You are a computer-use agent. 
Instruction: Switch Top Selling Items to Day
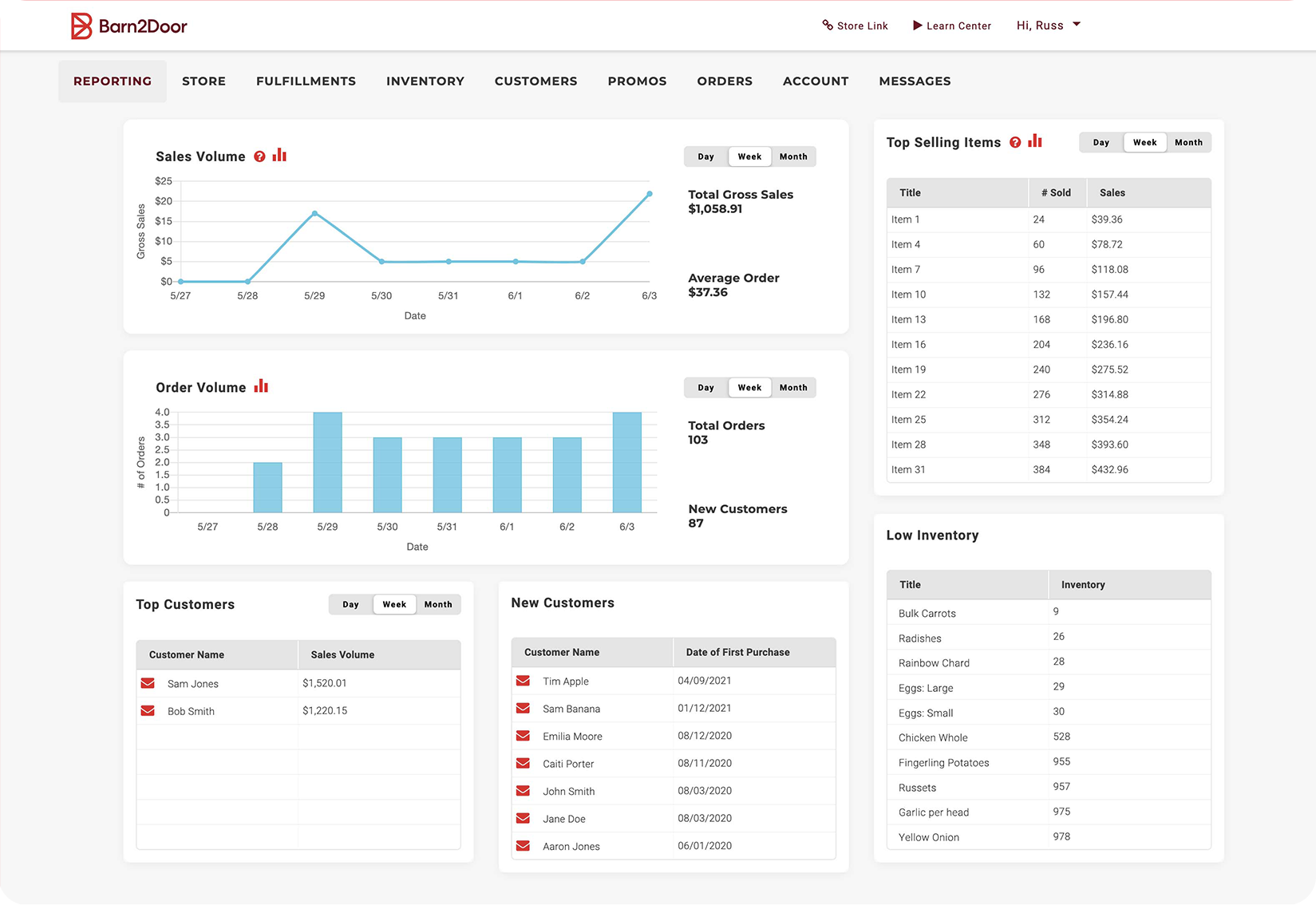coord(1101,142)
